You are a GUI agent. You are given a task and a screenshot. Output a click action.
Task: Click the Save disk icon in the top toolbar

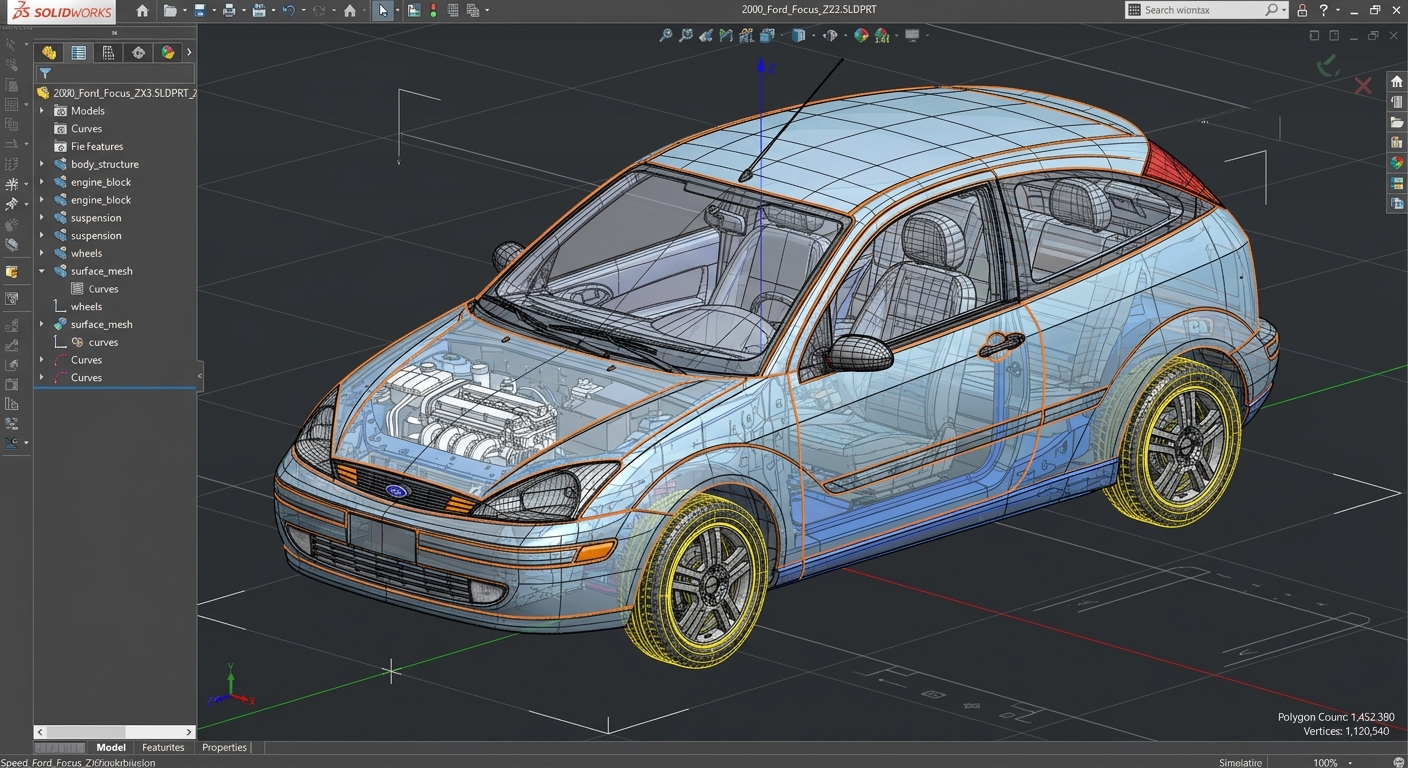pyautogui.click(x=200, y=11)
